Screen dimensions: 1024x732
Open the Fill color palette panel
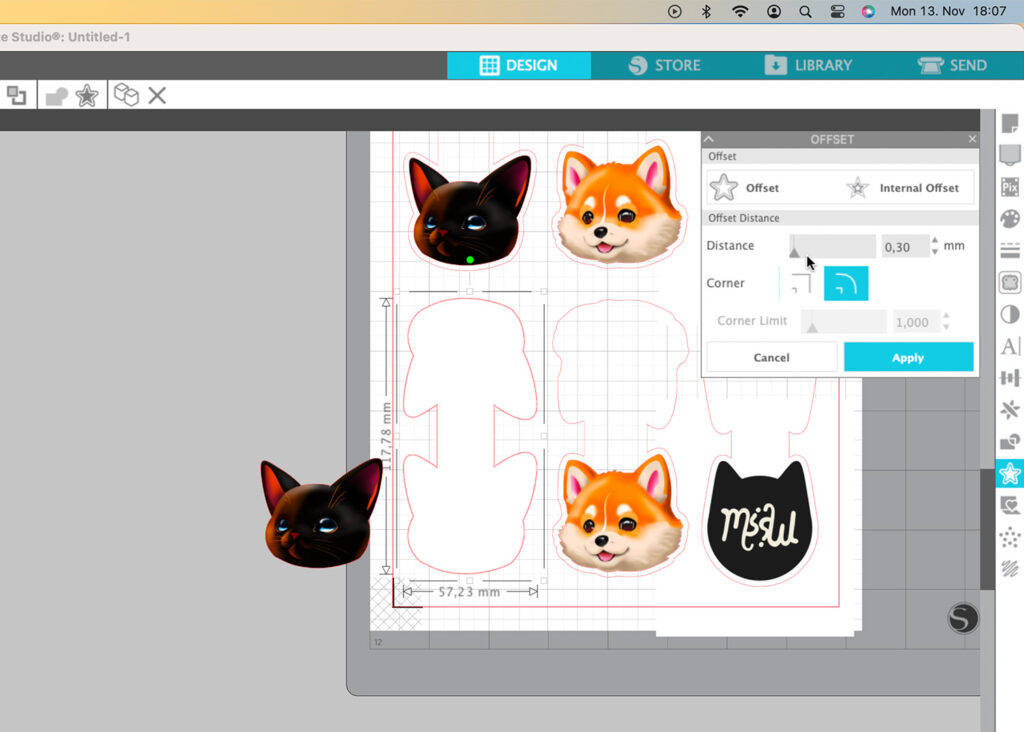[1010, 219]
